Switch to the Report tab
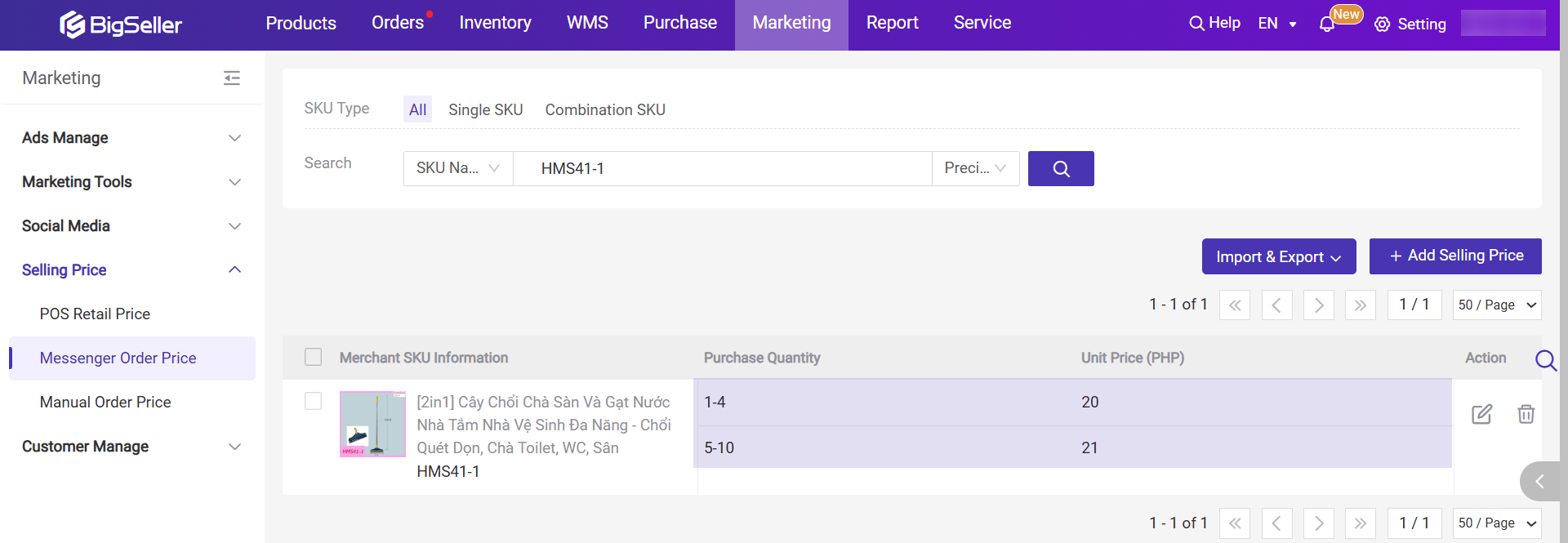The height and width of the screenshot is (543, 1568). 892,23
